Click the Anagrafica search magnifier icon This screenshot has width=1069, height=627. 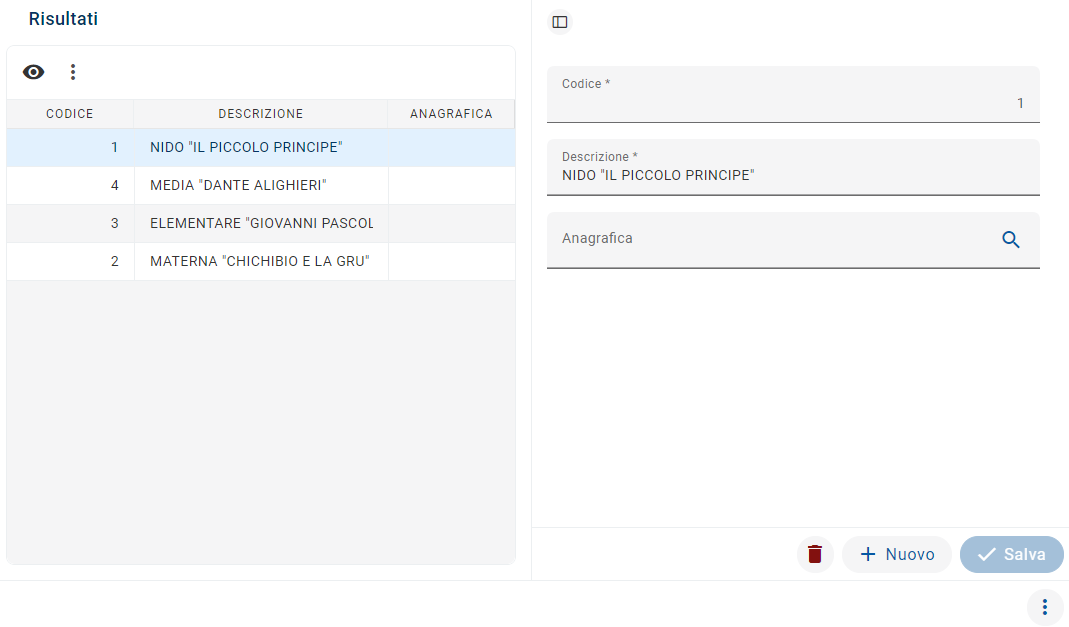(1011, 240)
